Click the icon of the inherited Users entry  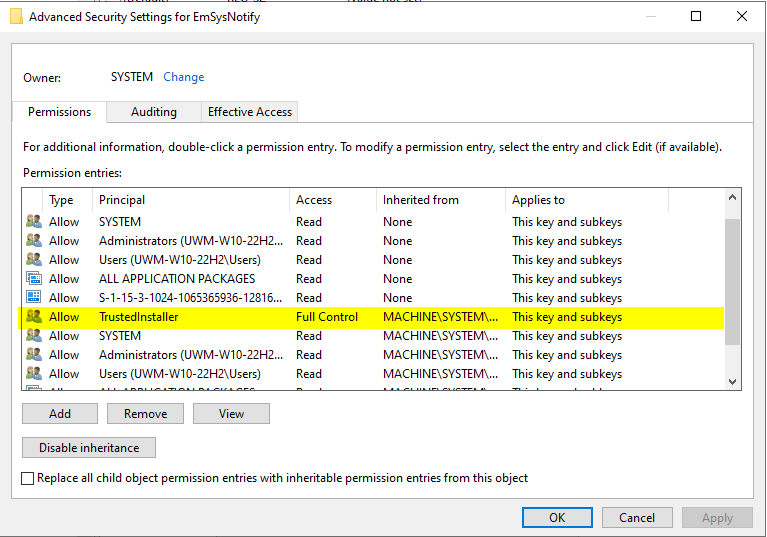click(x=34, y=374)
